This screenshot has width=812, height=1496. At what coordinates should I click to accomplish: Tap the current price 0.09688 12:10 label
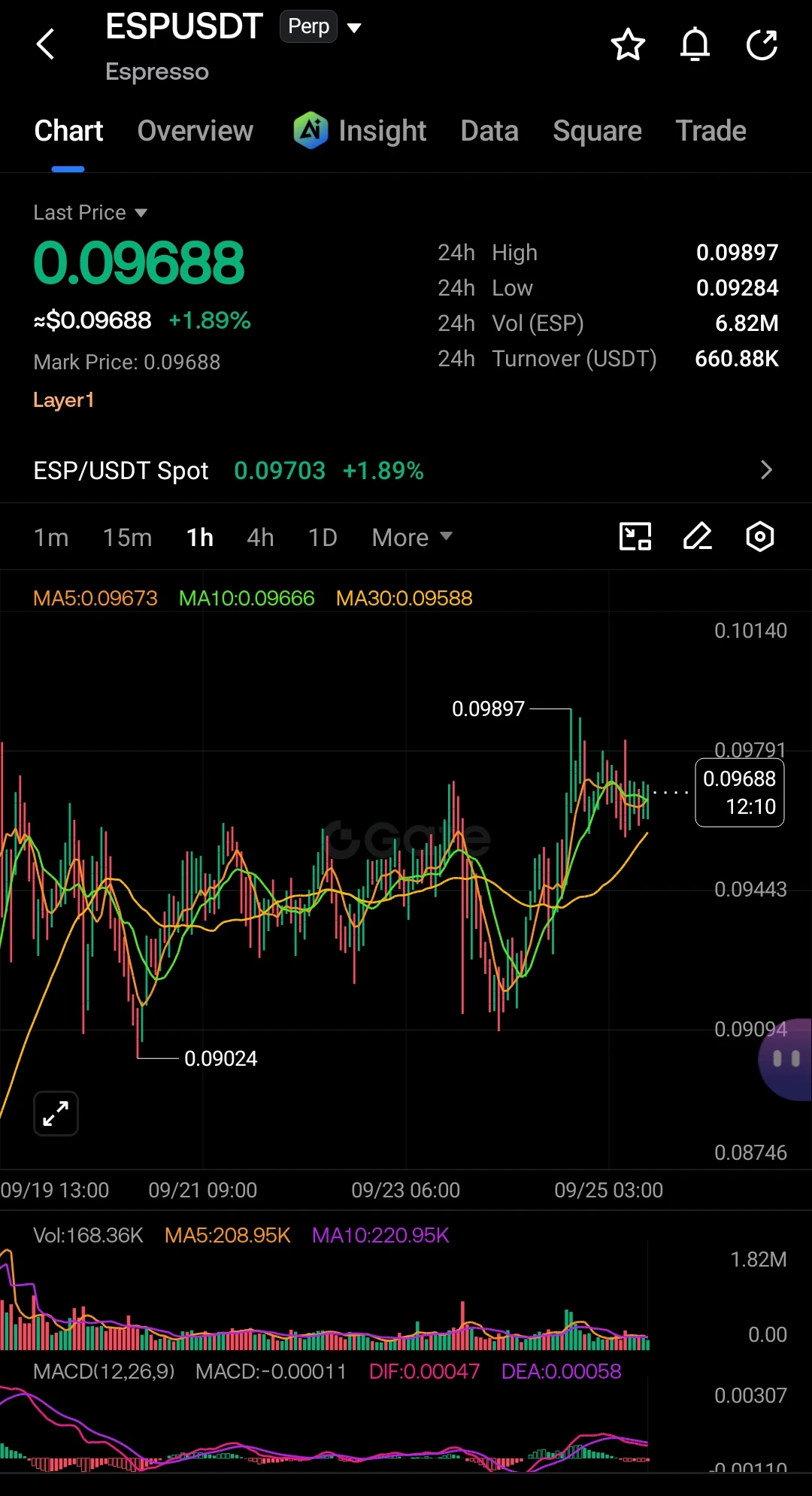tap(740, 793)
